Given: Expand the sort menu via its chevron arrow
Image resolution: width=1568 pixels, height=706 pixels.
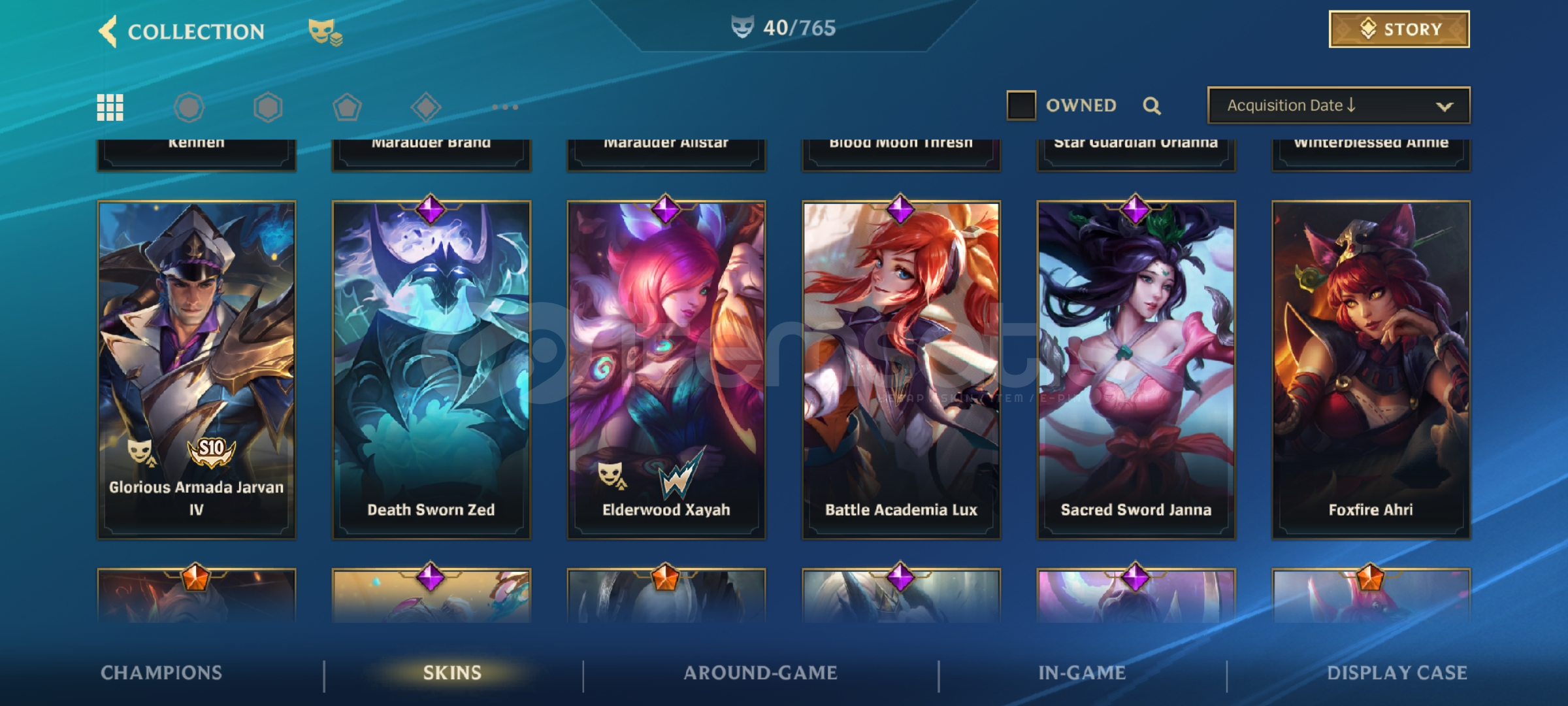Looking at the screenshot, I should point(1445,107).
